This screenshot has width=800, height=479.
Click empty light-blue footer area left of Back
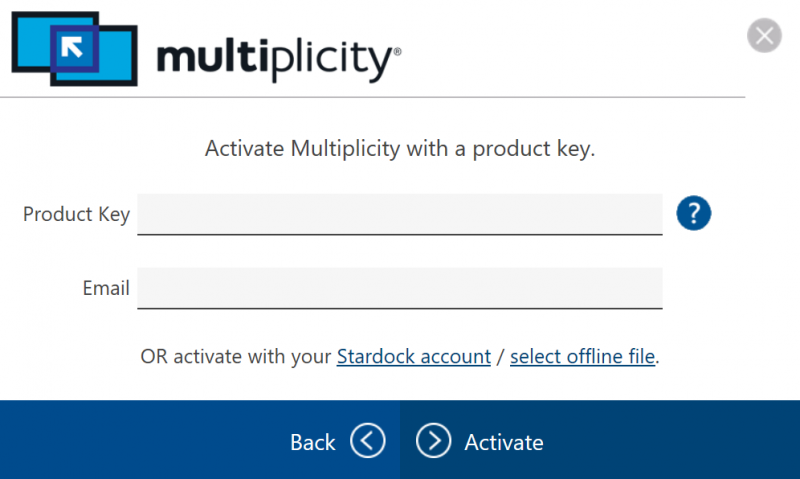[x=140, y=441]
